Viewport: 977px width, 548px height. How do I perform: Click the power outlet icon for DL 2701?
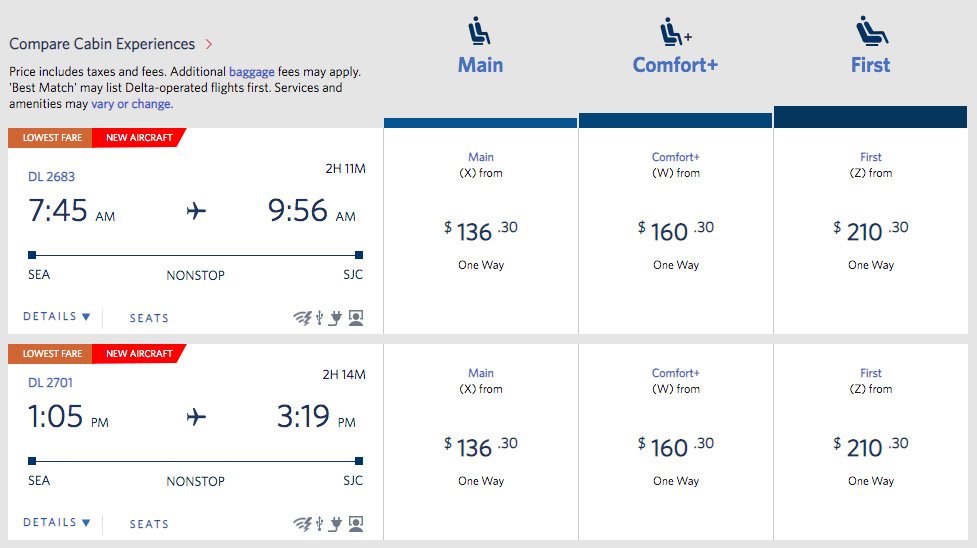point(337,524)
